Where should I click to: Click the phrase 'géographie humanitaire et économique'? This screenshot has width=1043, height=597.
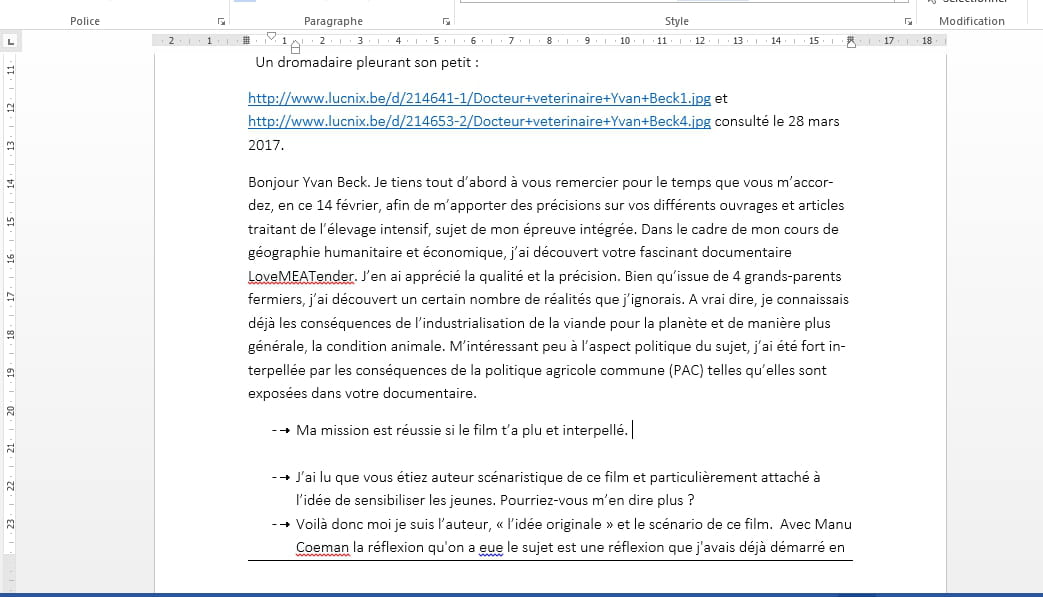[376, 253]
